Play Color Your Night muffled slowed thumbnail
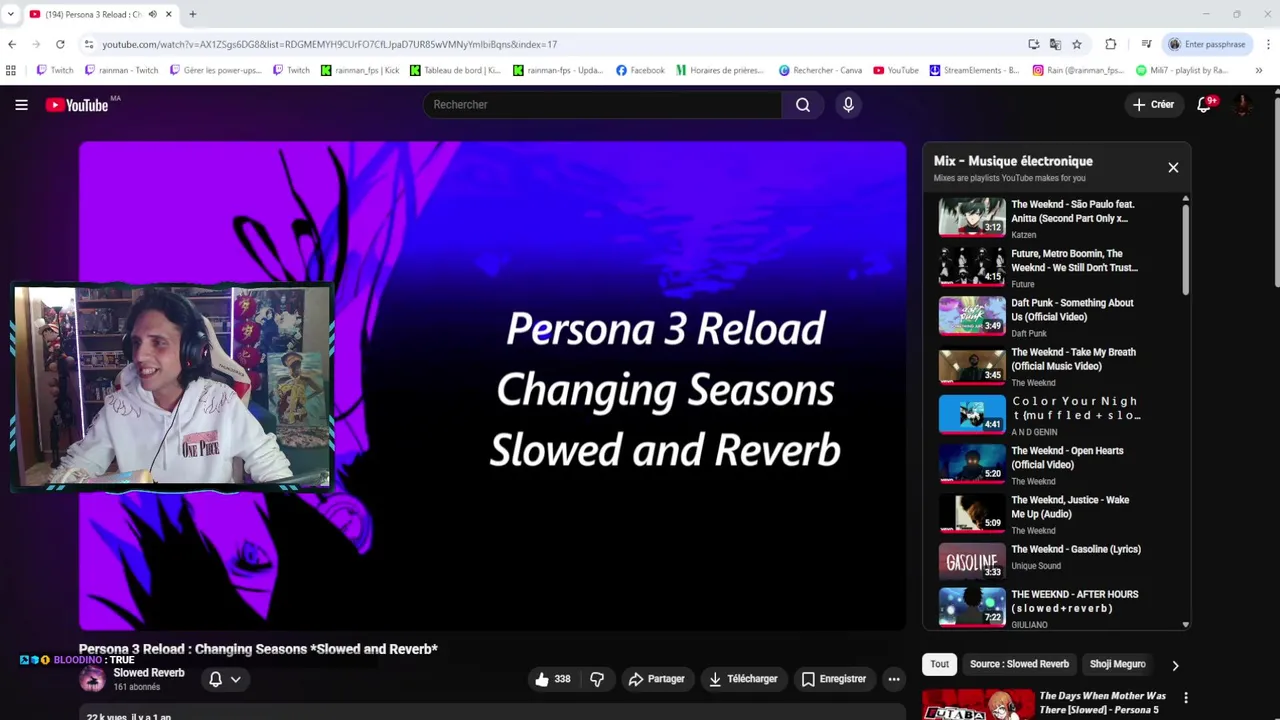Image resolution: width=1280 pixels, height=720 pixels. click(x=972, y=414)
